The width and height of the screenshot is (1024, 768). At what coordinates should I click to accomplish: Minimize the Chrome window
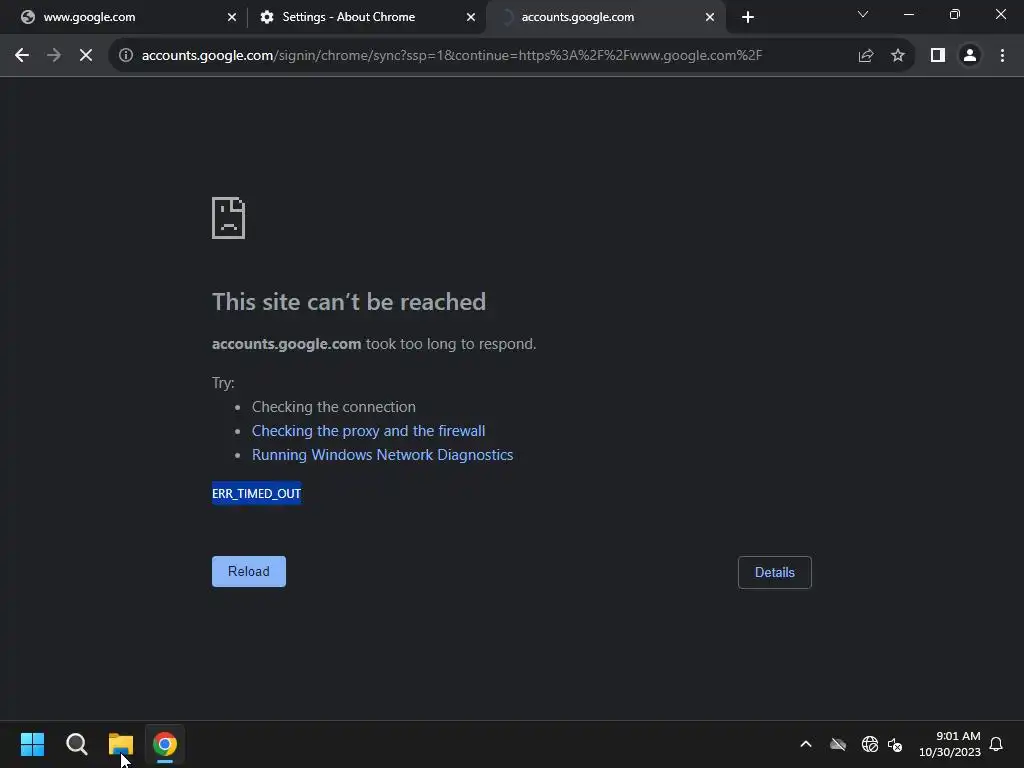pyautogui.click(x=908, y=14)
